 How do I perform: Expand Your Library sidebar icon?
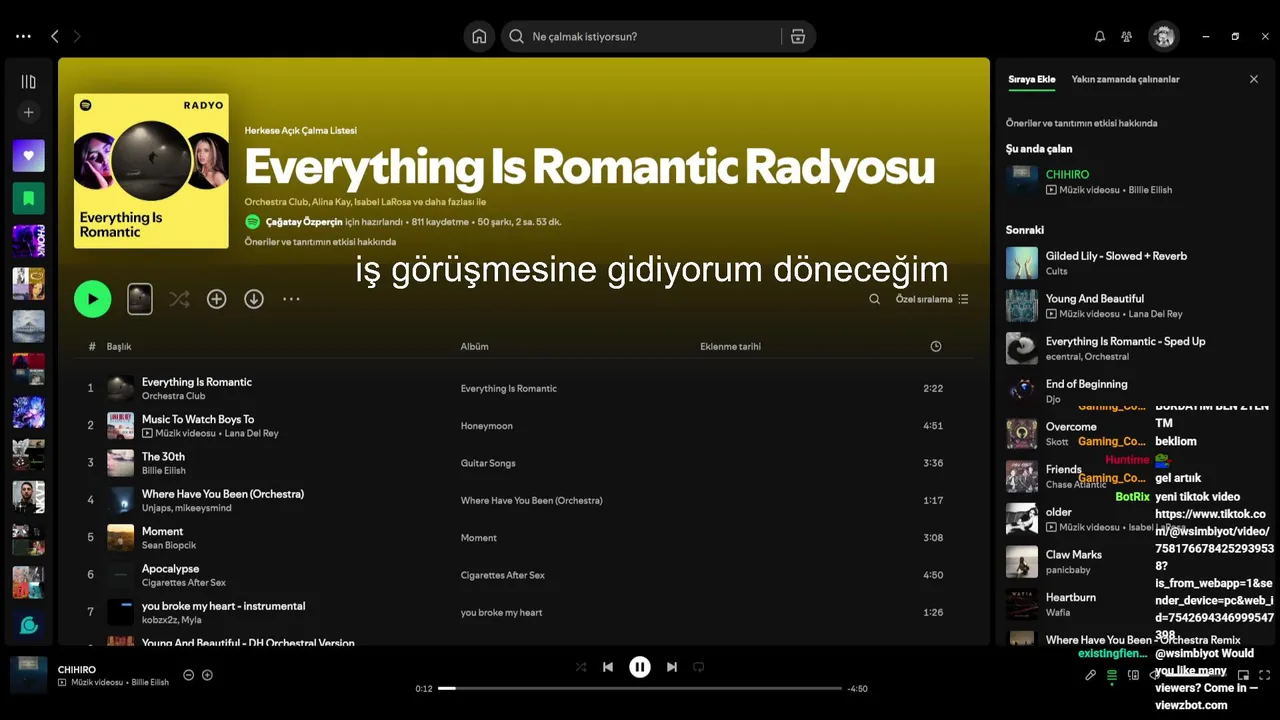pyautogui.click(x=28, y=82)
